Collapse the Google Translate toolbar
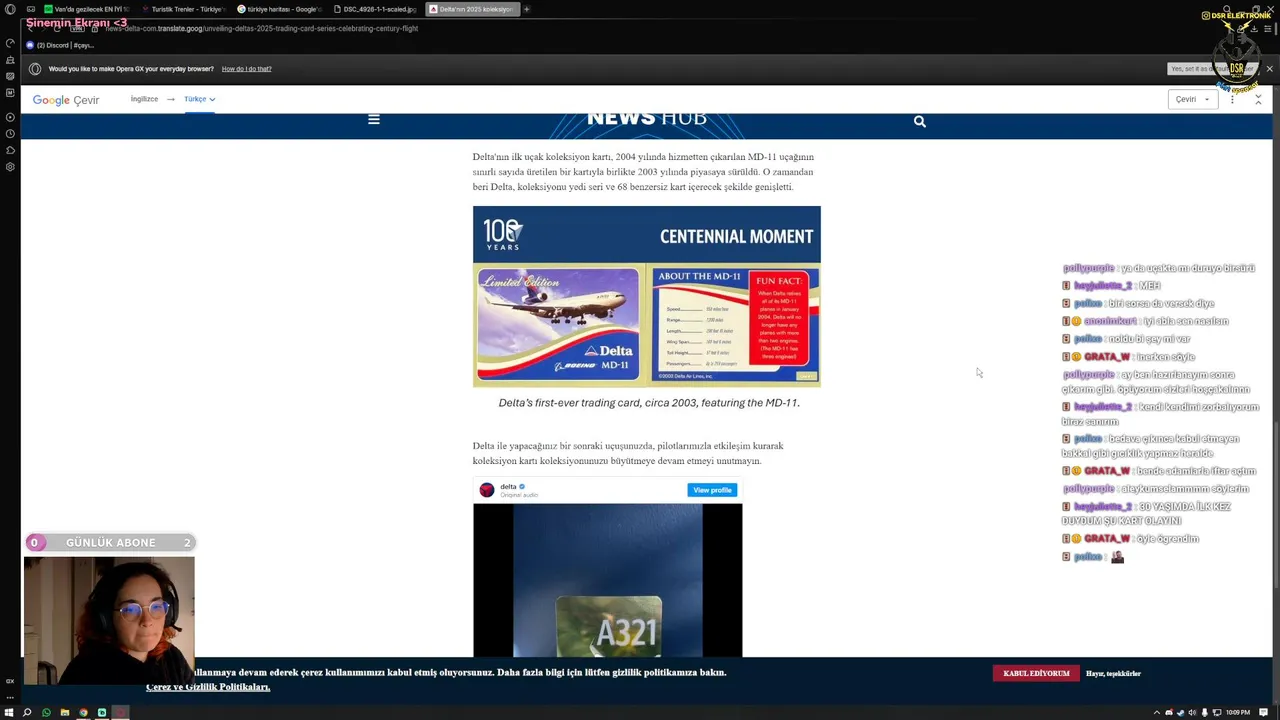This screenshot has height=720, width=1280. 1258,99
